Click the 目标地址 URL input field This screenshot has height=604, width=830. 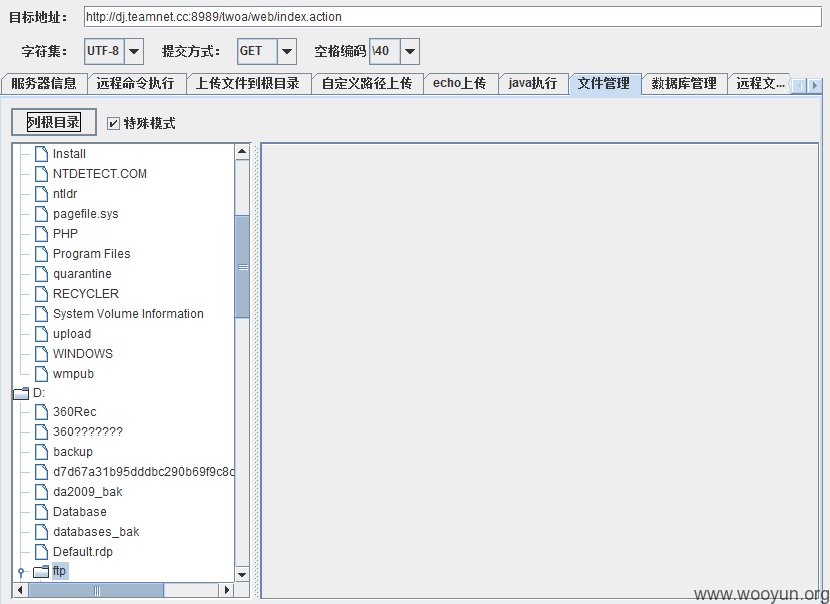pyautogui.click(x=453, y=17)
